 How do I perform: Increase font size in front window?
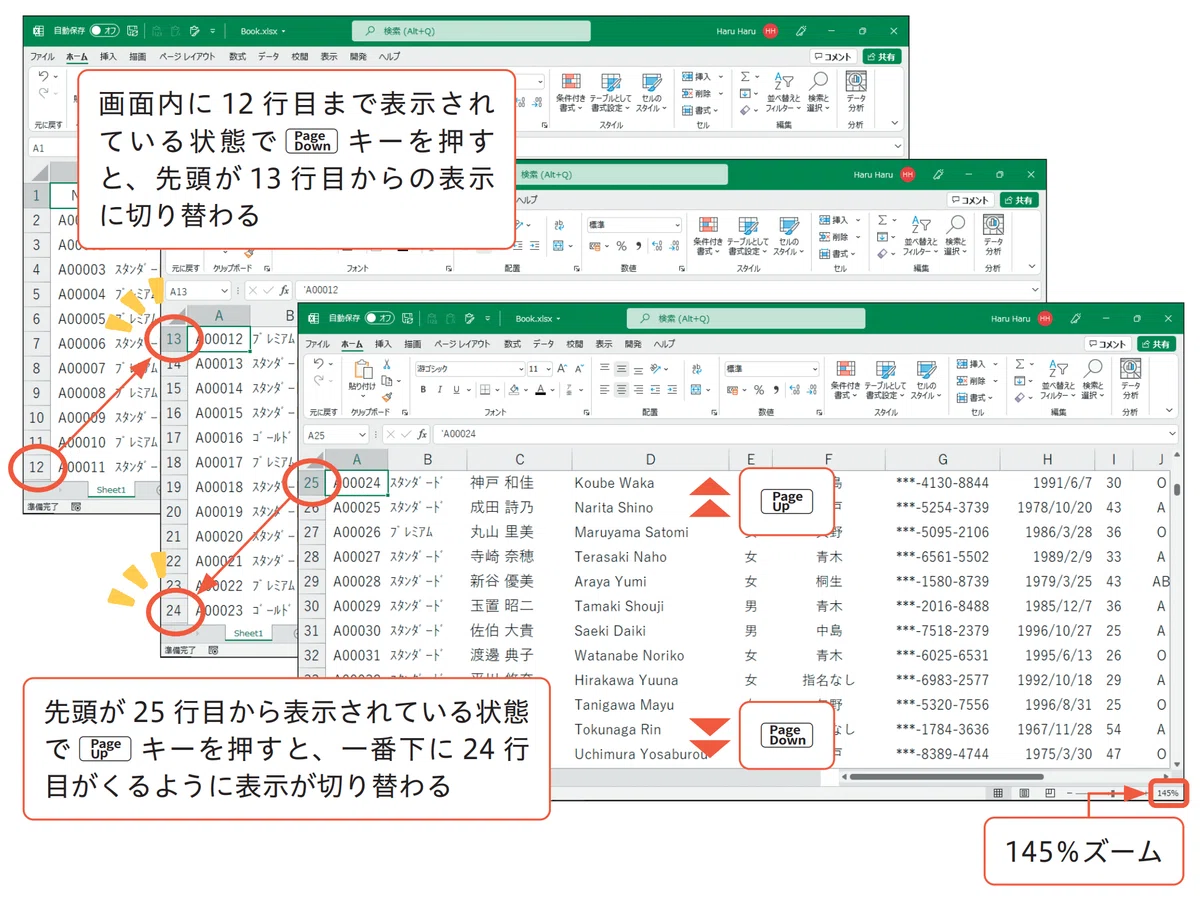(562, 369)
